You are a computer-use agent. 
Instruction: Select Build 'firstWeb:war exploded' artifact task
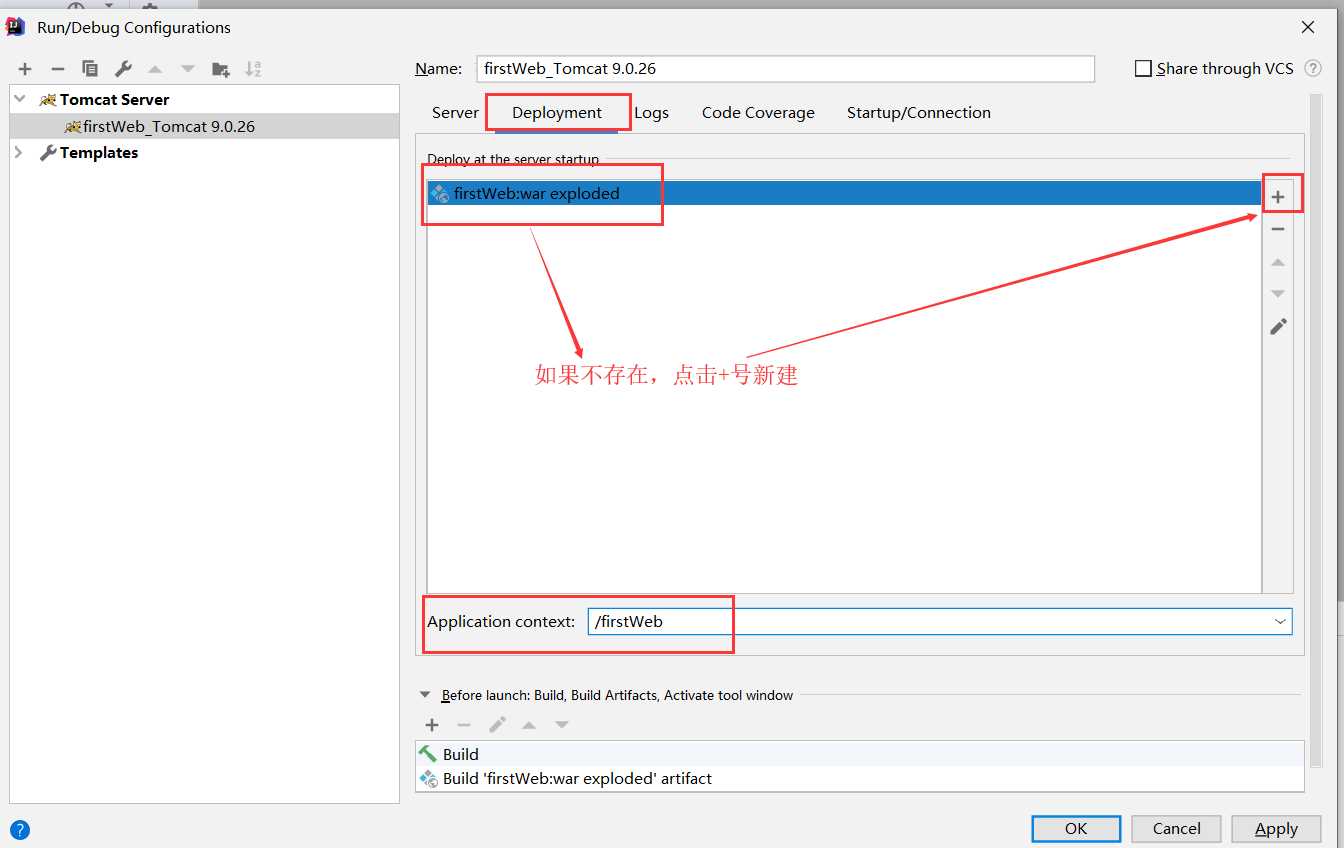pyautogui.click(x=859, y=778)
